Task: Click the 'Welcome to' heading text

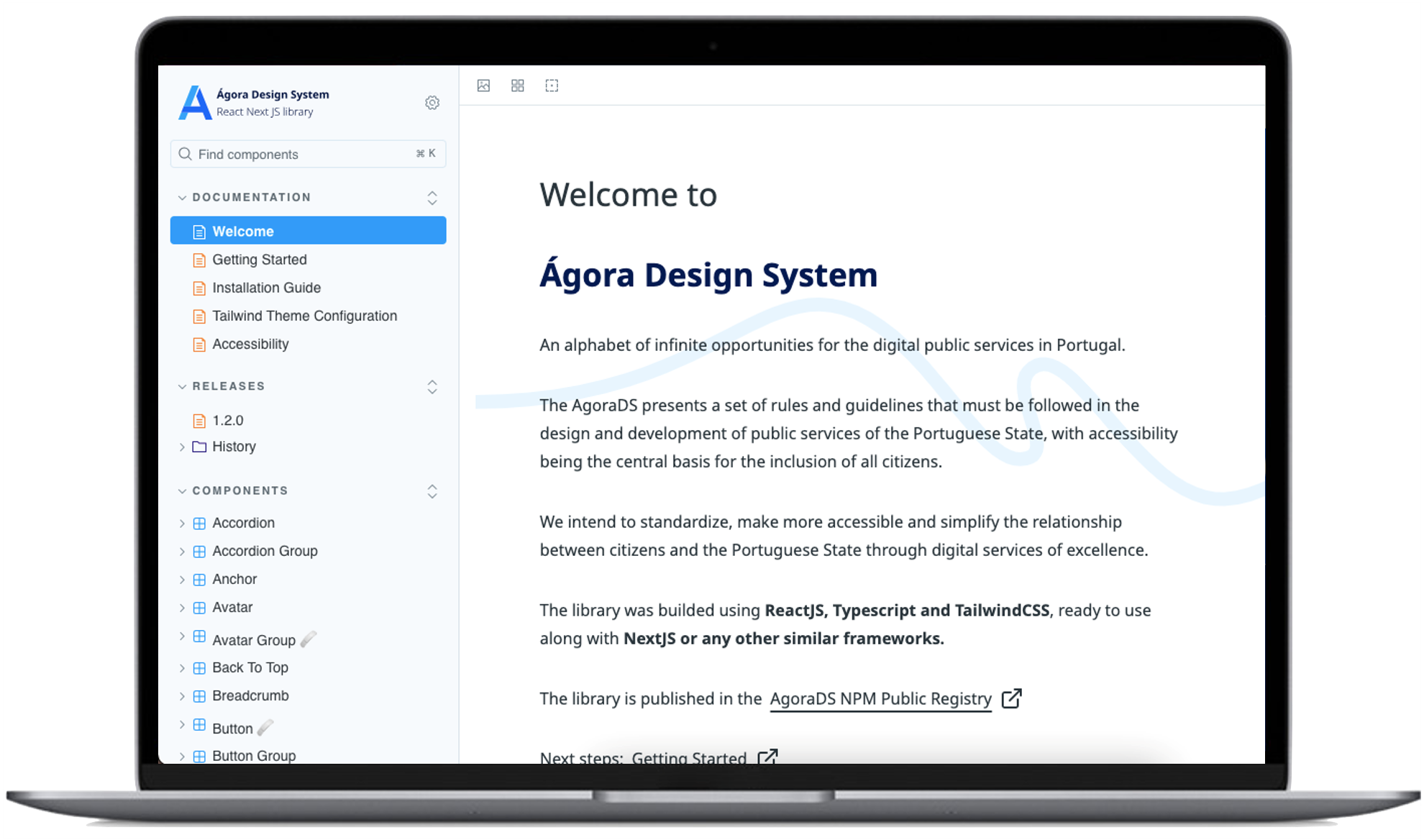Action: coord(629,195)
